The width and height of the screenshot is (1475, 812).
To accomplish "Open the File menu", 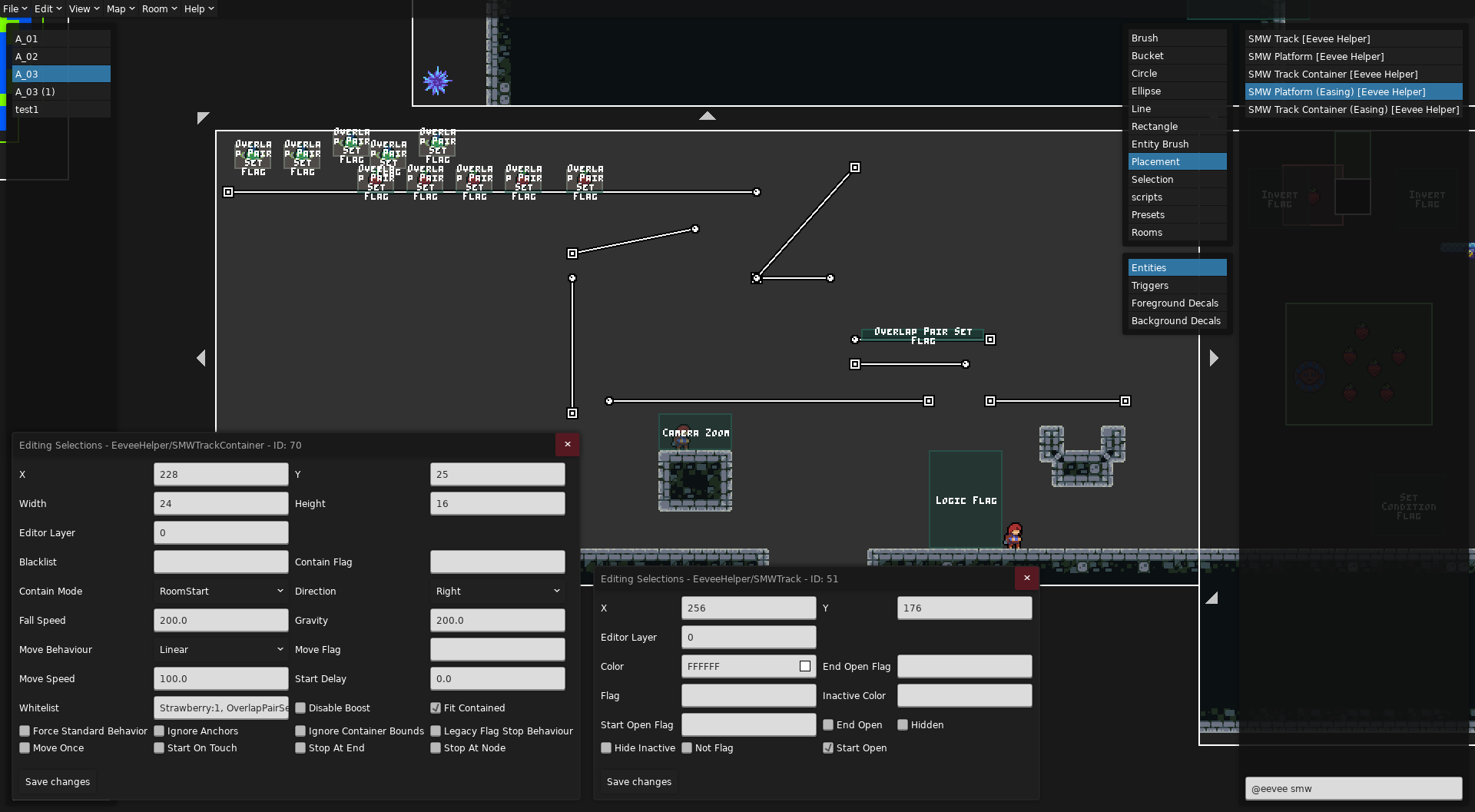I will (15, 8).
